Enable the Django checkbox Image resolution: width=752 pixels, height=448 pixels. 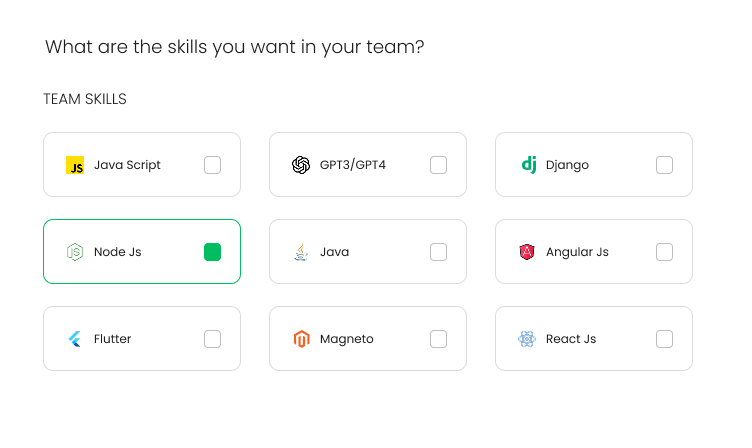pos(664,165)
